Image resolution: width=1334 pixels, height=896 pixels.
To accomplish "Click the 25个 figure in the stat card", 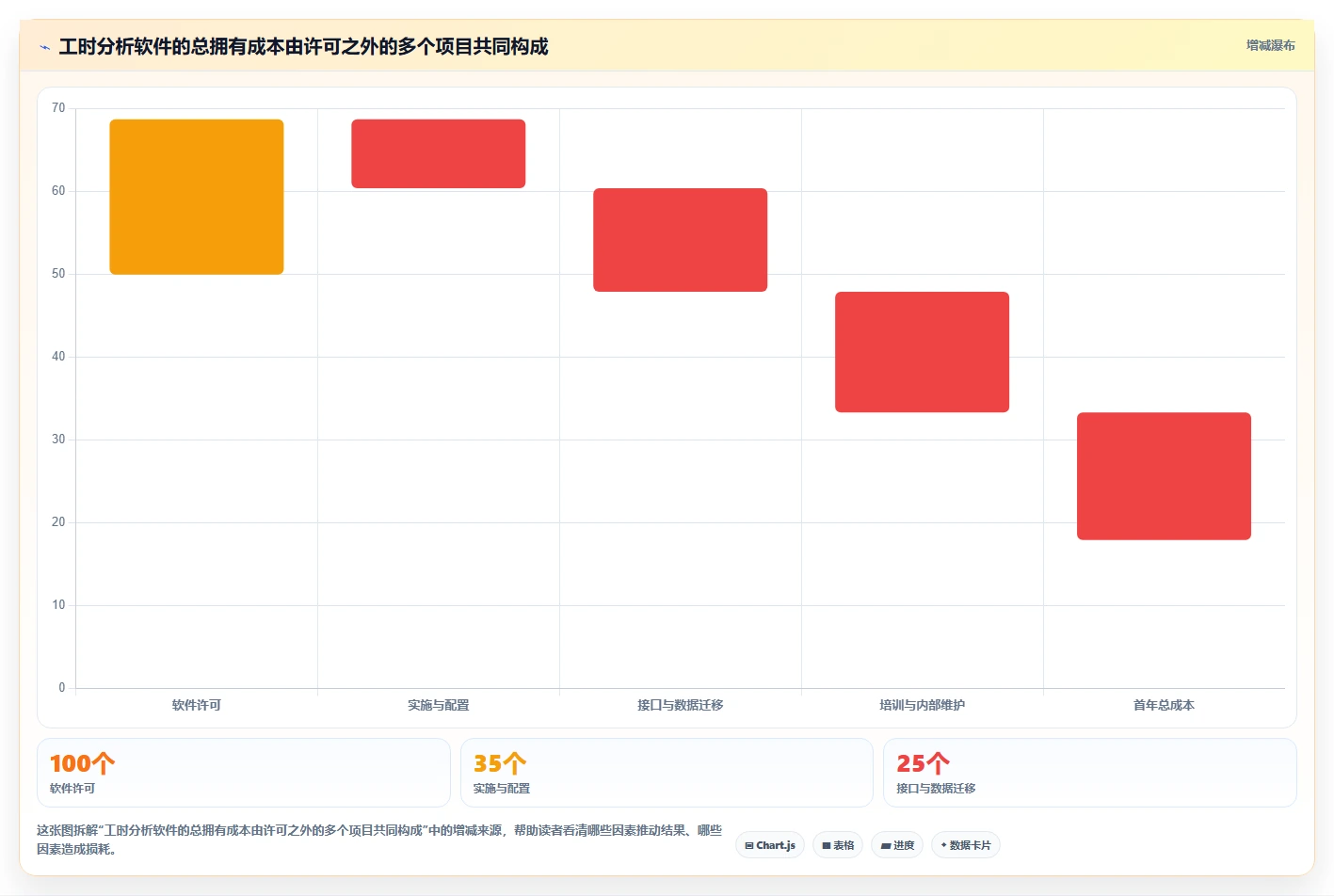I will click(923, 763).
